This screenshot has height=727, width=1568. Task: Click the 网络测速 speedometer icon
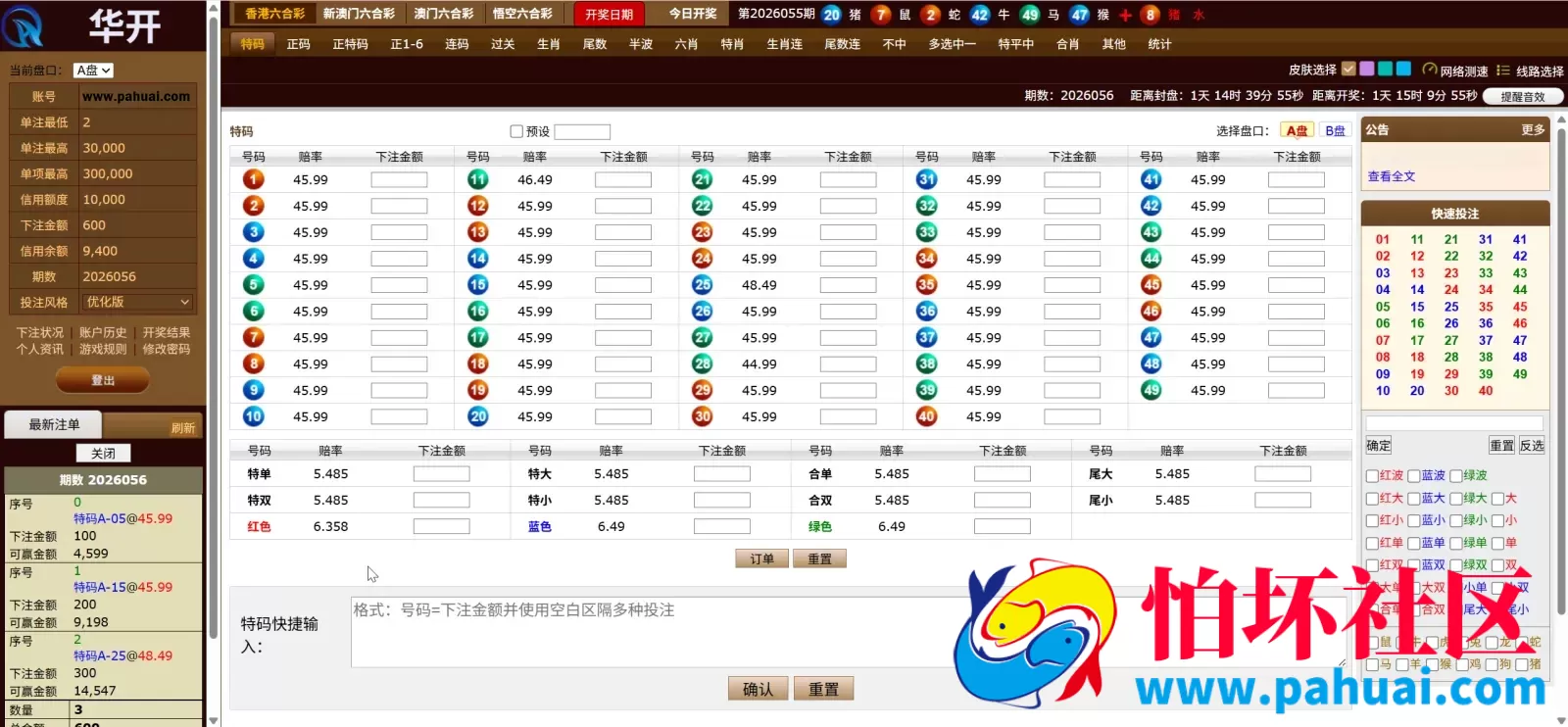1430,70
